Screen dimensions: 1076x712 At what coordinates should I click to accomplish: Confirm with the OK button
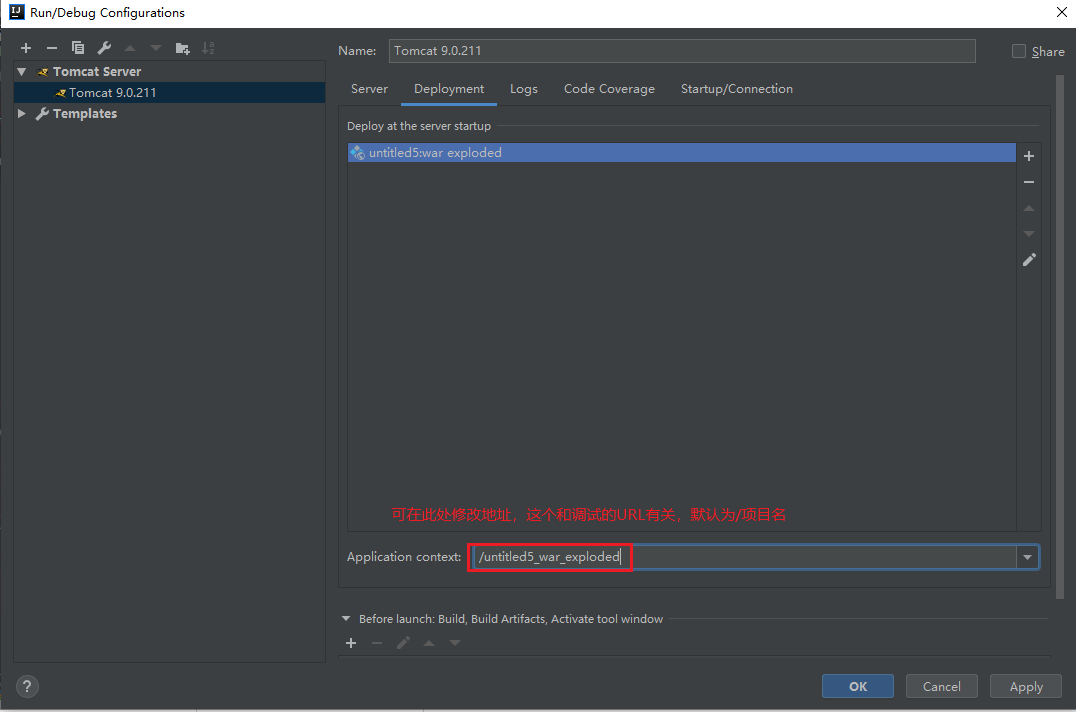click(x=858, y=686)
